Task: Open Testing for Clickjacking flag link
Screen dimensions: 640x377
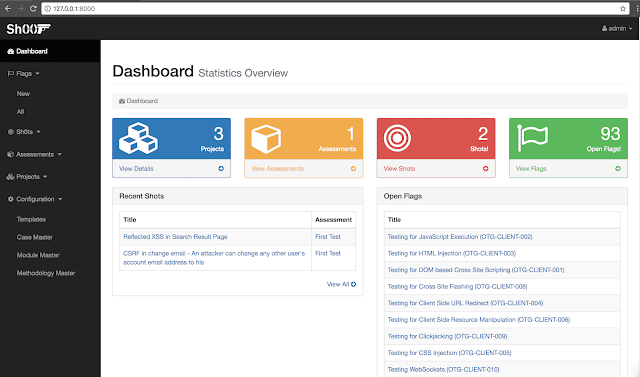Action: pos(447,336)
